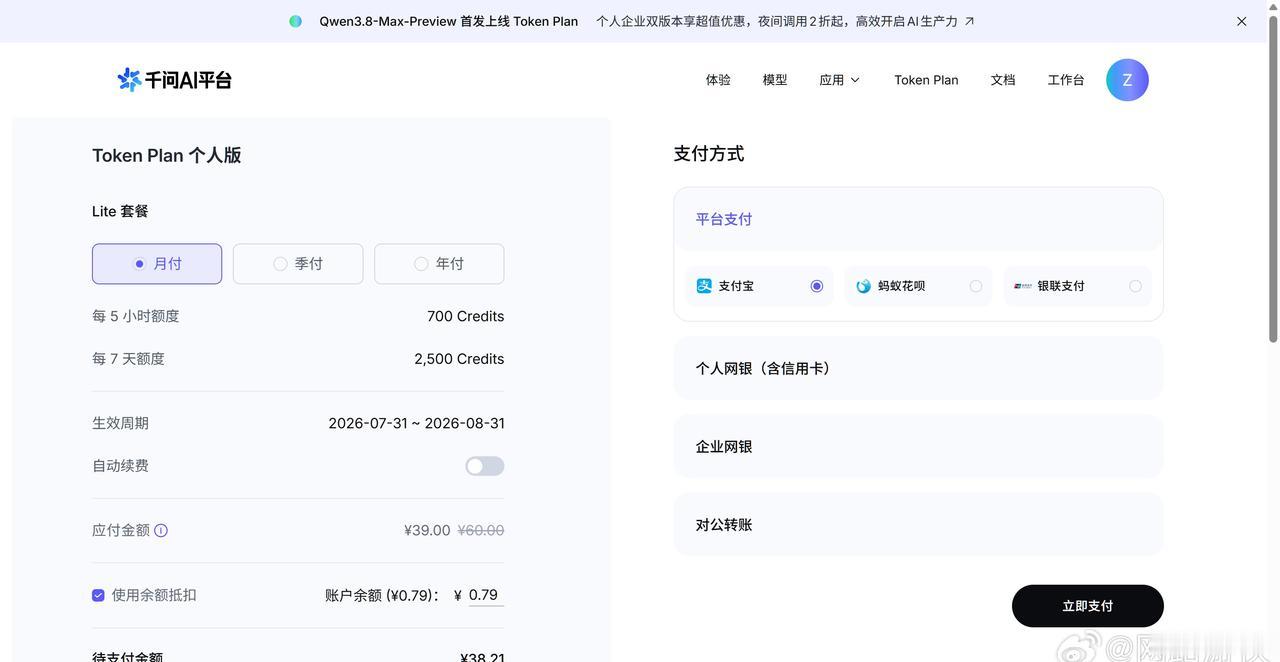Expand 对公转账 payment section
1280x662 pixels.
click(918, 525)
